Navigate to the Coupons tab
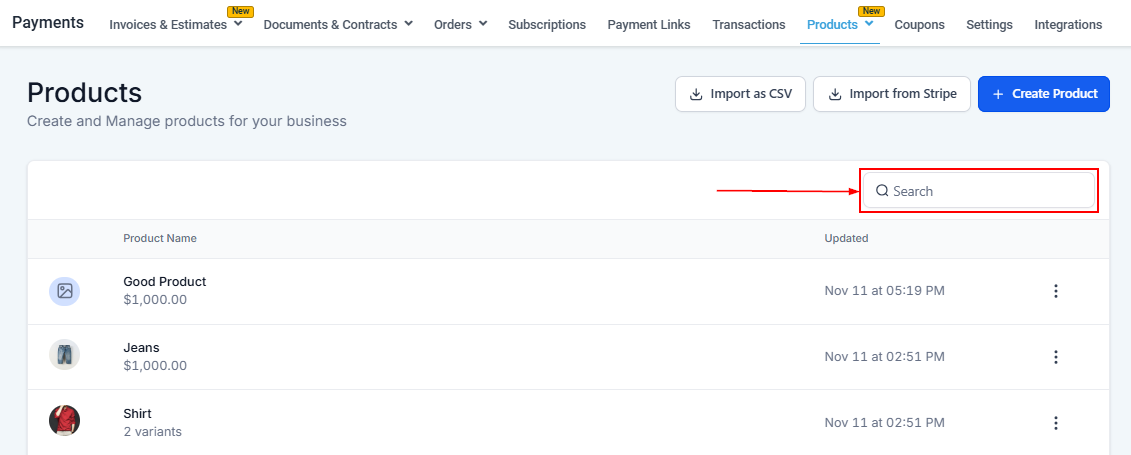Screen dimensions: 1131x455 point(919,24)
